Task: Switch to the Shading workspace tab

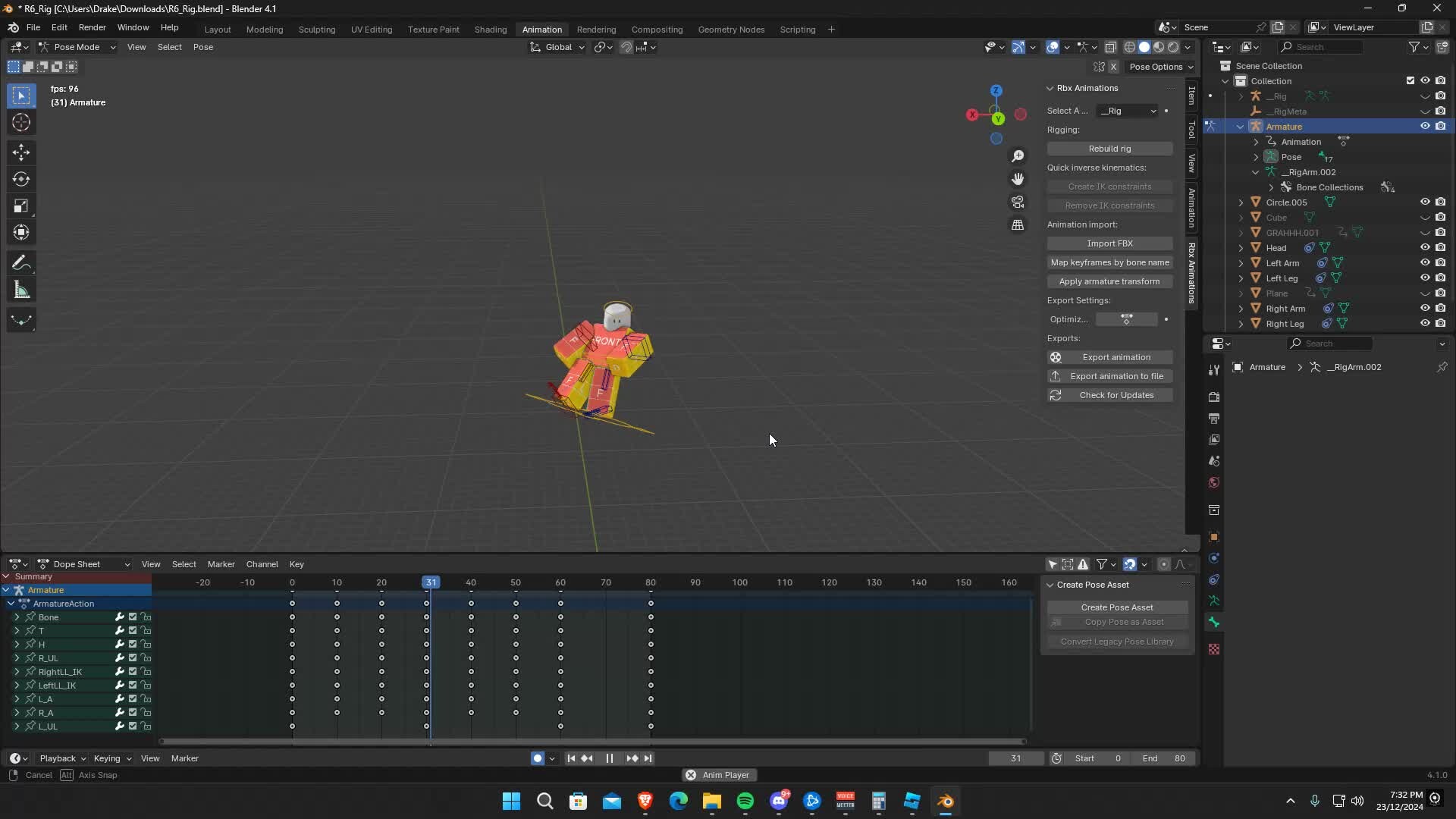Action: coord(490,29)
